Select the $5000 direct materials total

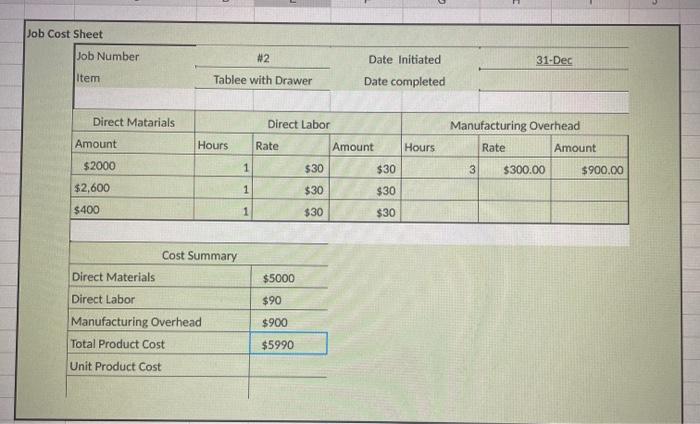point(289,278)
